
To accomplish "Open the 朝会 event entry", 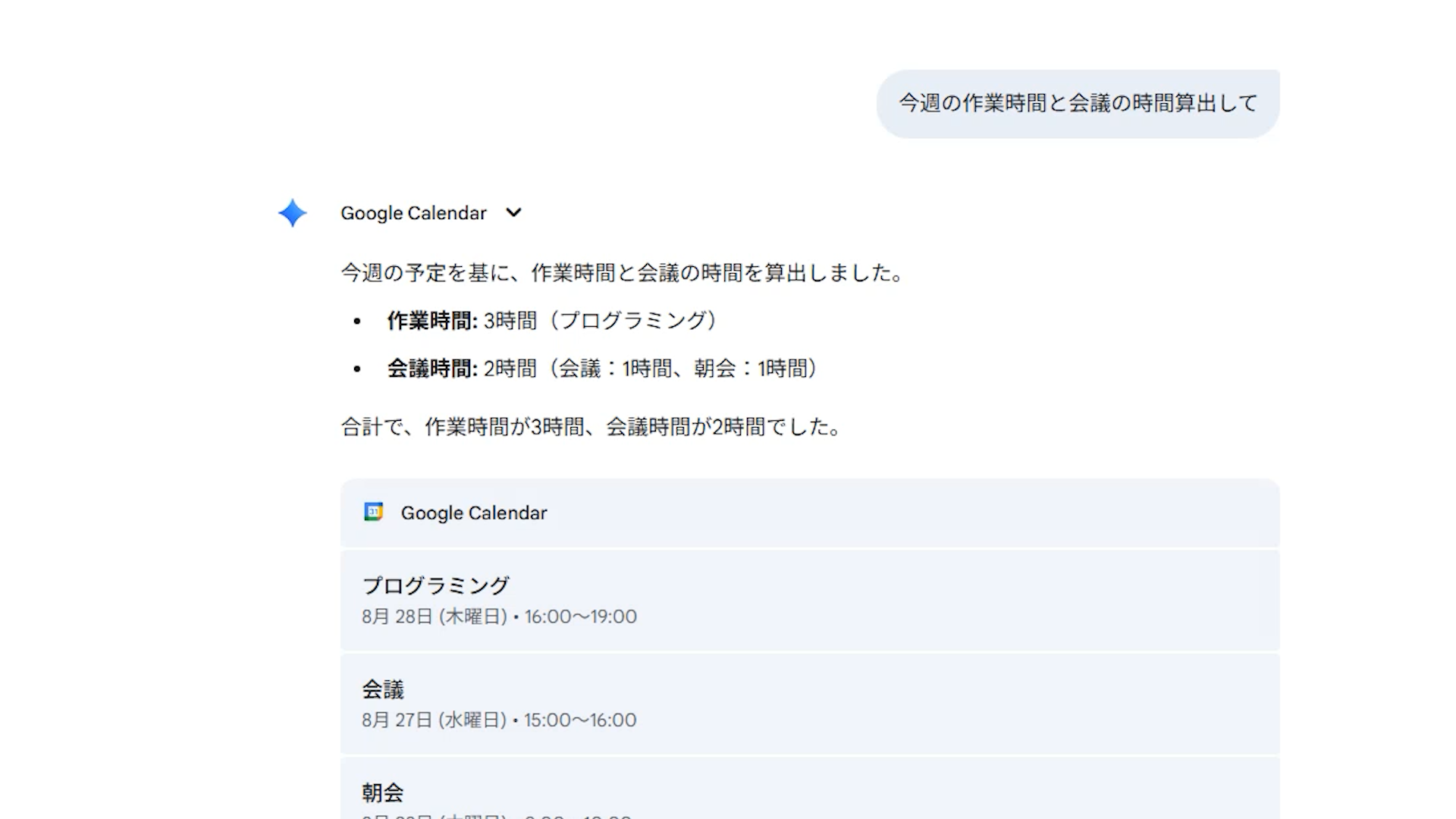I will (383, 792).
